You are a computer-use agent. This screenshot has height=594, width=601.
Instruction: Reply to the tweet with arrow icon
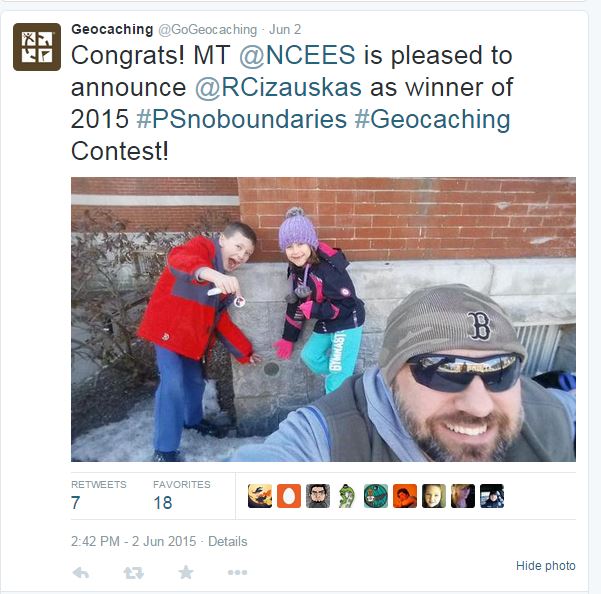[81, 572]
